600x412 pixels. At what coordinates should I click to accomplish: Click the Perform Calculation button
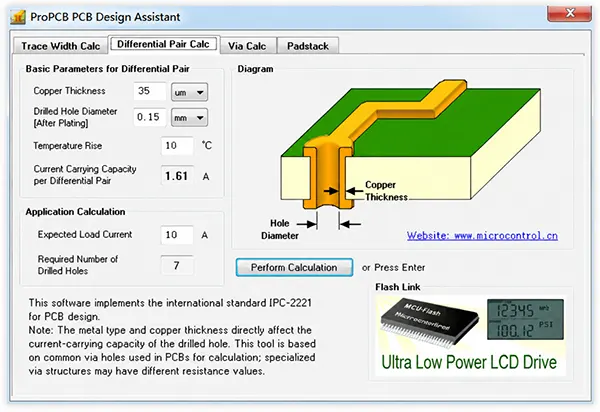(294, 267)
